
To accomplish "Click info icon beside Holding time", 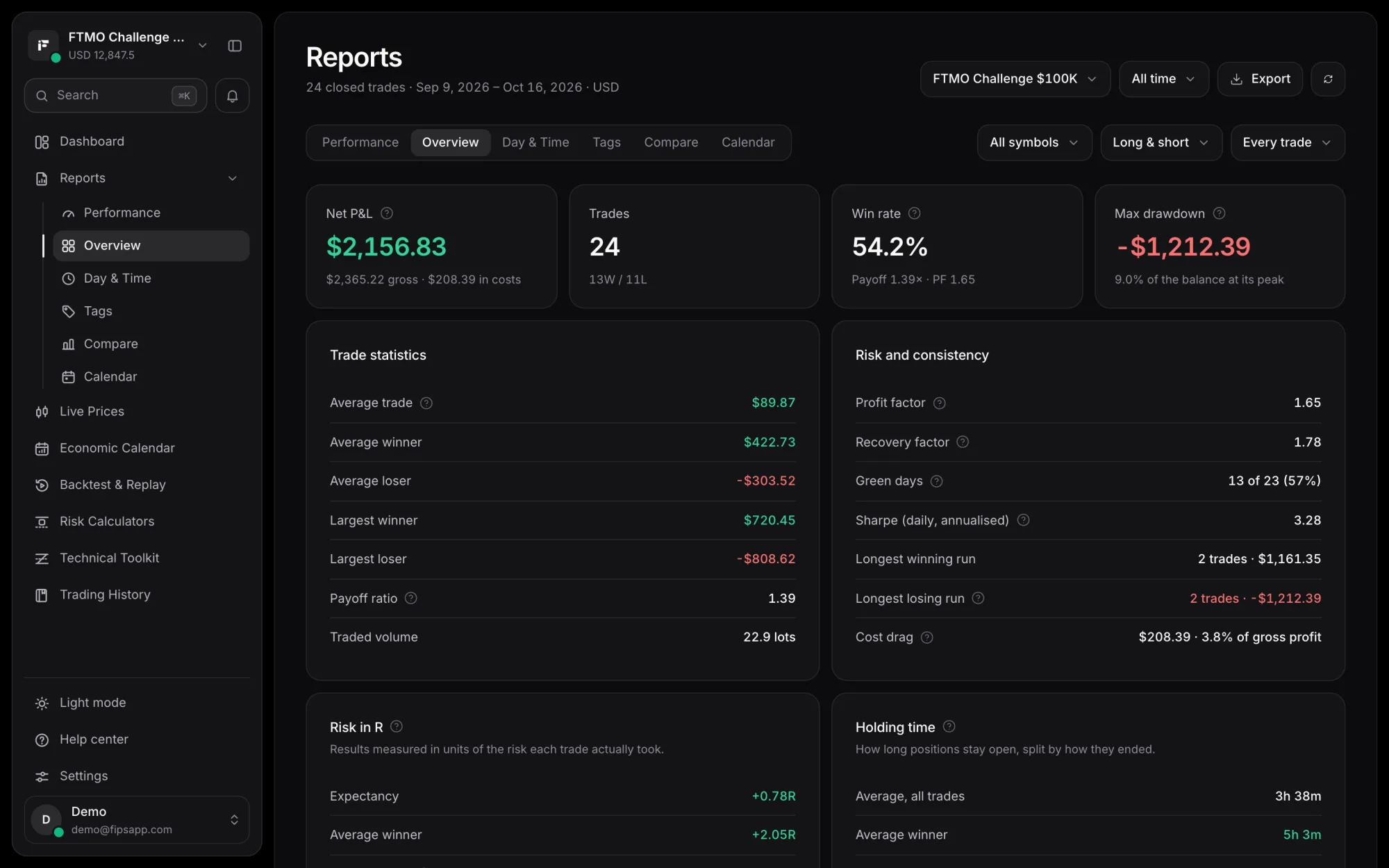I will pos(949,726).
